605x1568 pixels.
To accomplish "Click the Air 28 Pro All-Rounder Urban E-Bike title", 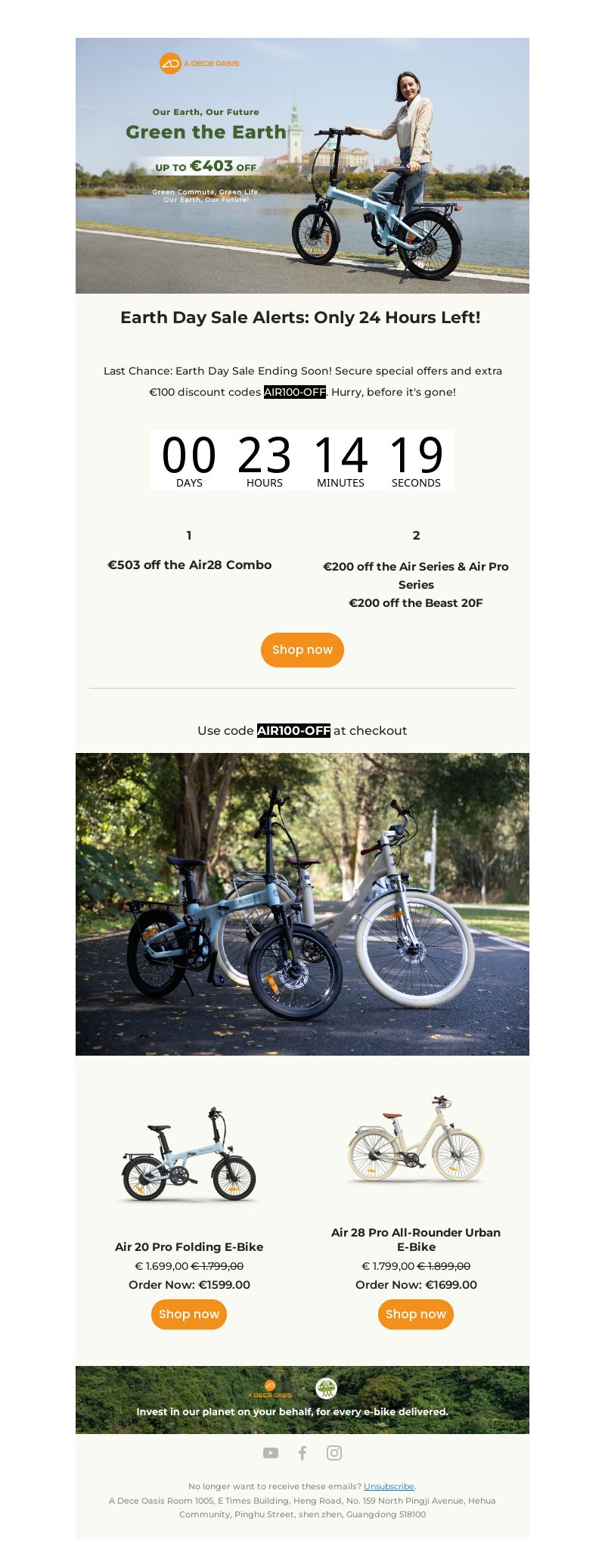I will click(x=416, y=1240).
